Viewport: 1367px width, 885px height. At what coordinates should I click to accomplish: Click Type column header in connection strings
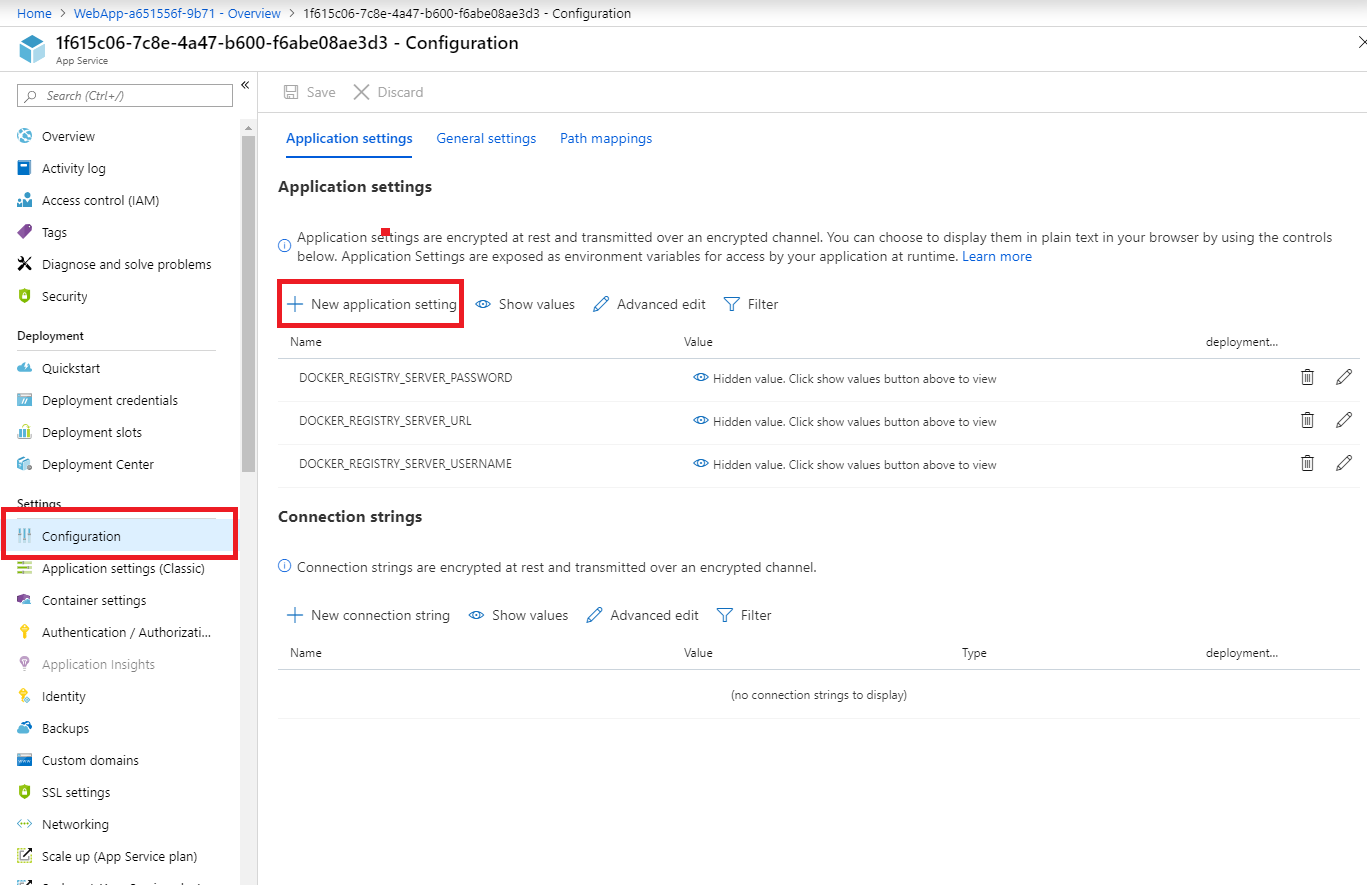click(x=974, y=653)
